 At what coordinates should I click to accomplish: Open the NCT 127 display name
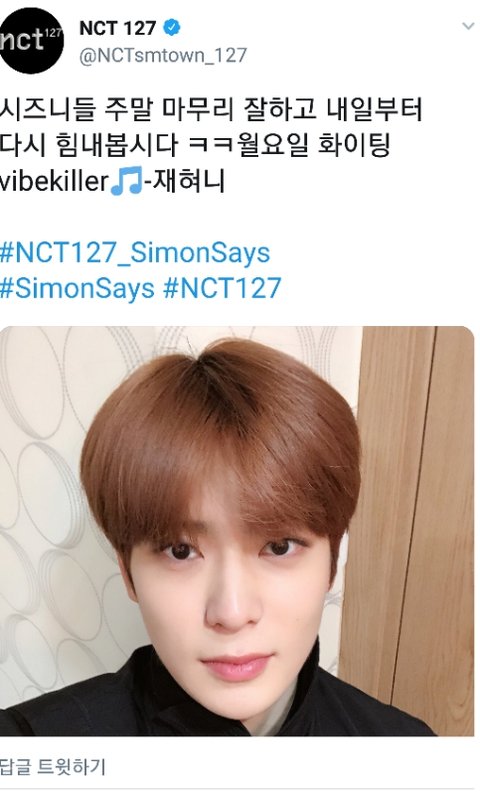[118, 28]
